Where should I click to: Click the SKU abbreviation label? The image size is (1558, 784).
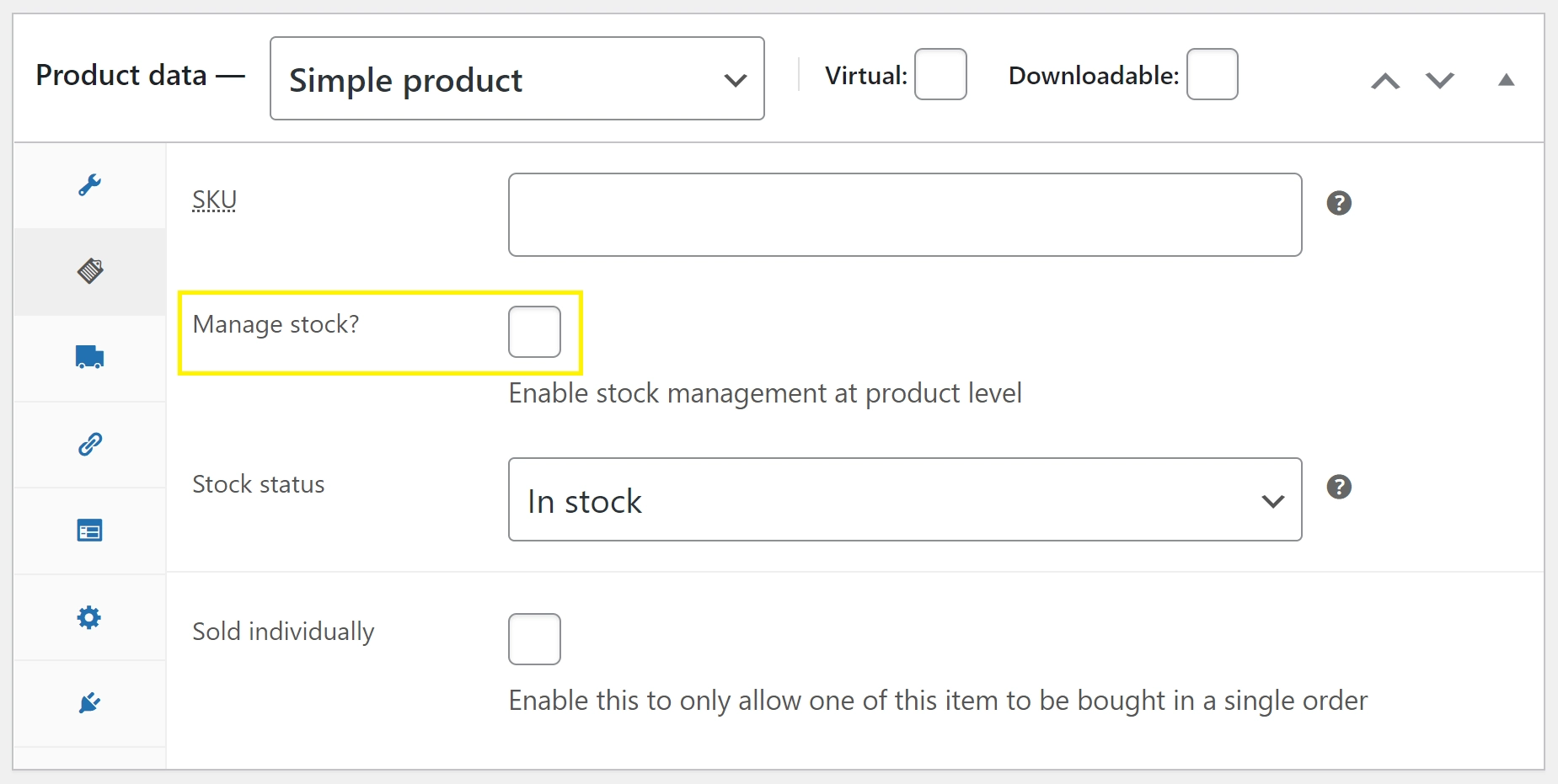tap(215, 200)
